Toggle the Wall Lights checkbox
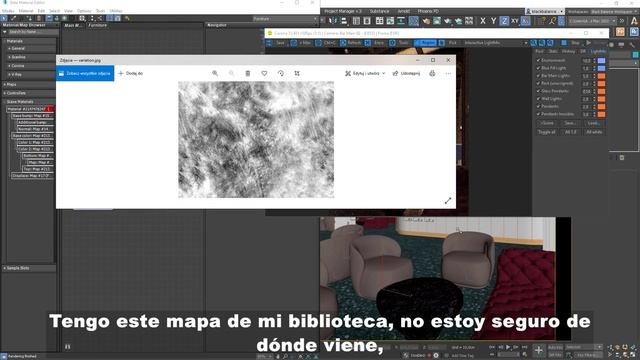This screenshot has width=640, height=360. pos(538,99)
